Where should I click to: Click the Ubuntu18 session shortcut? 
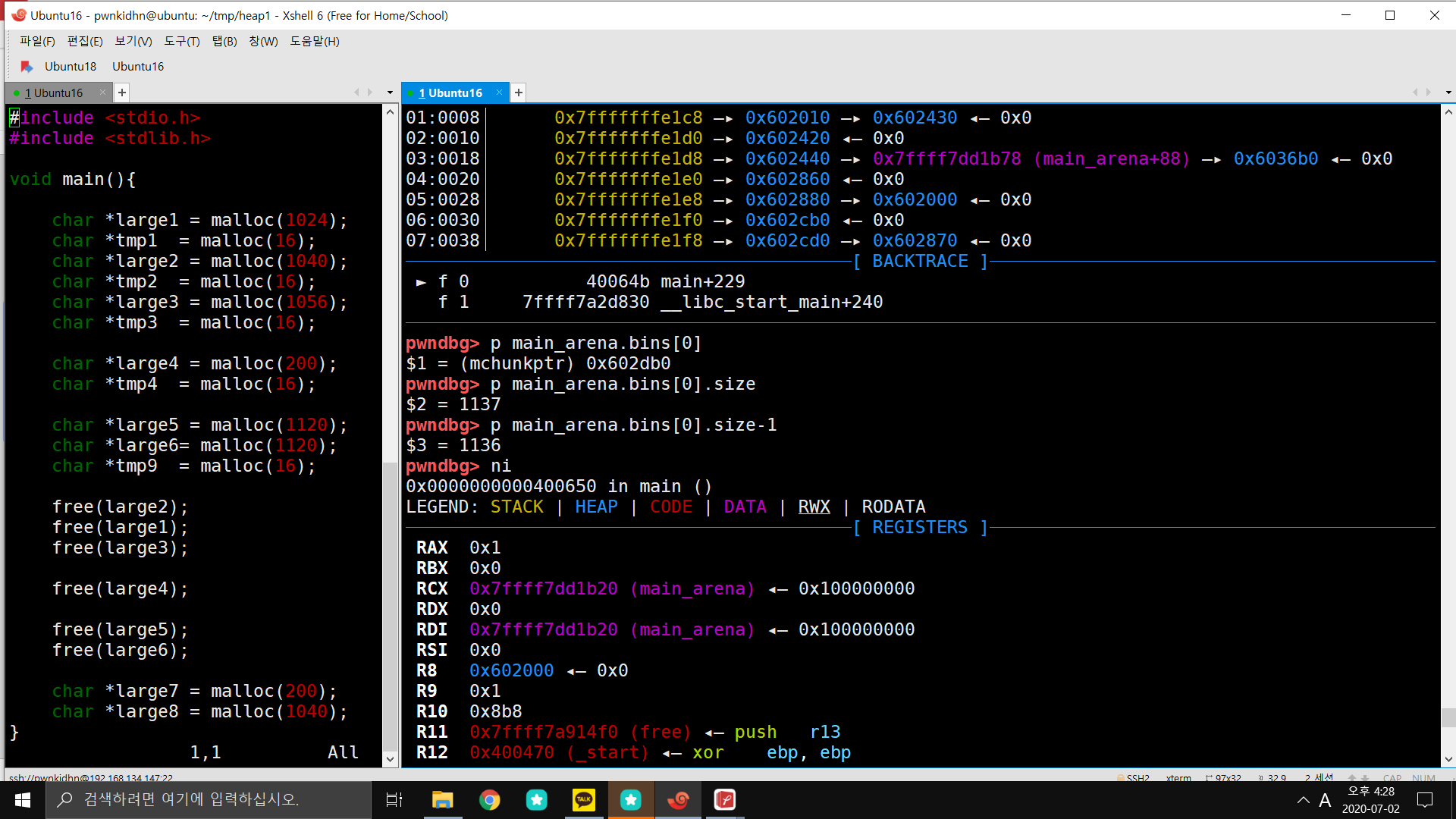[71, 66]
